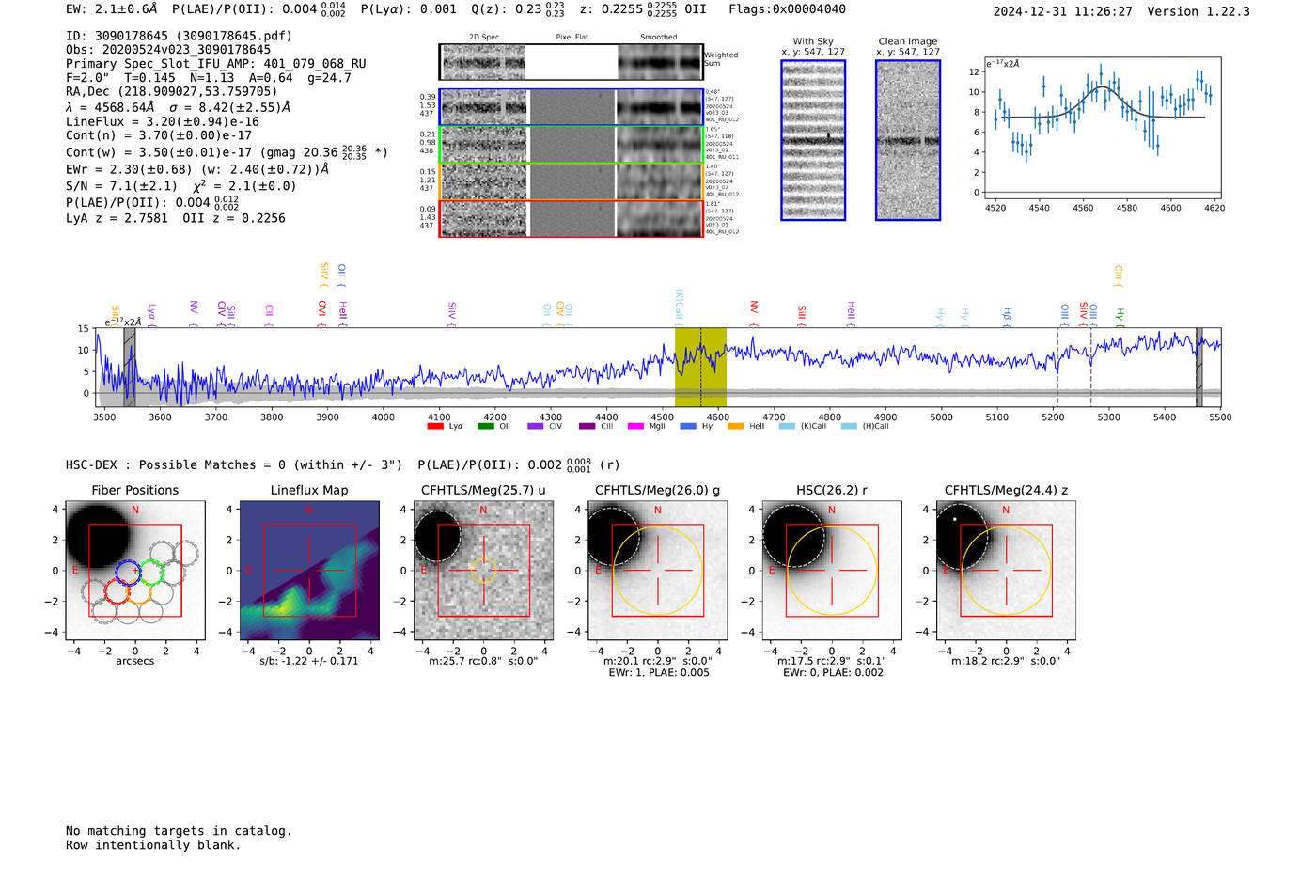Click 'No matching targets in catalog.' text
Screen dimensions: 1316x896
coord(179,831)
